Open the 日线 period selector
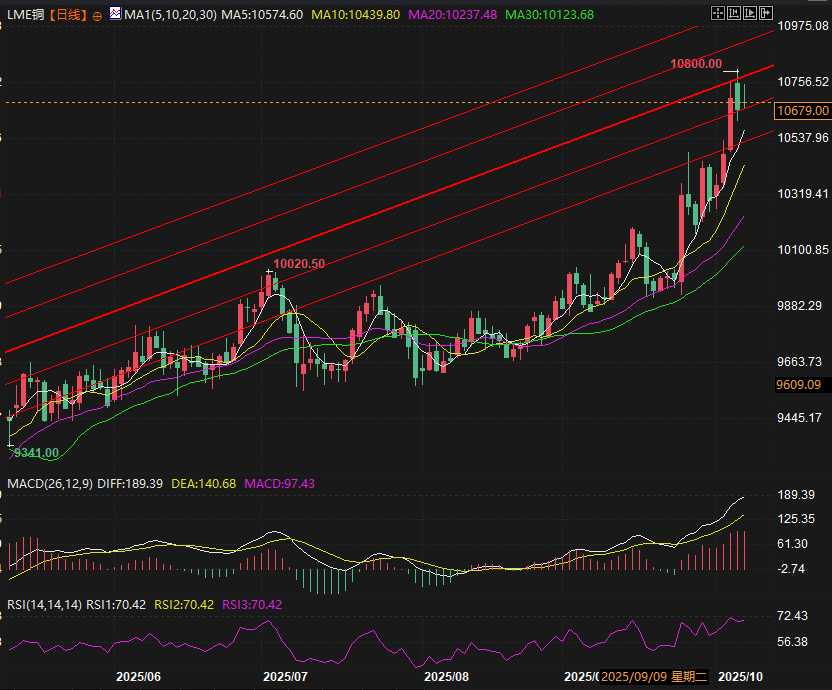The image size is (832, 690). (67, 15)
